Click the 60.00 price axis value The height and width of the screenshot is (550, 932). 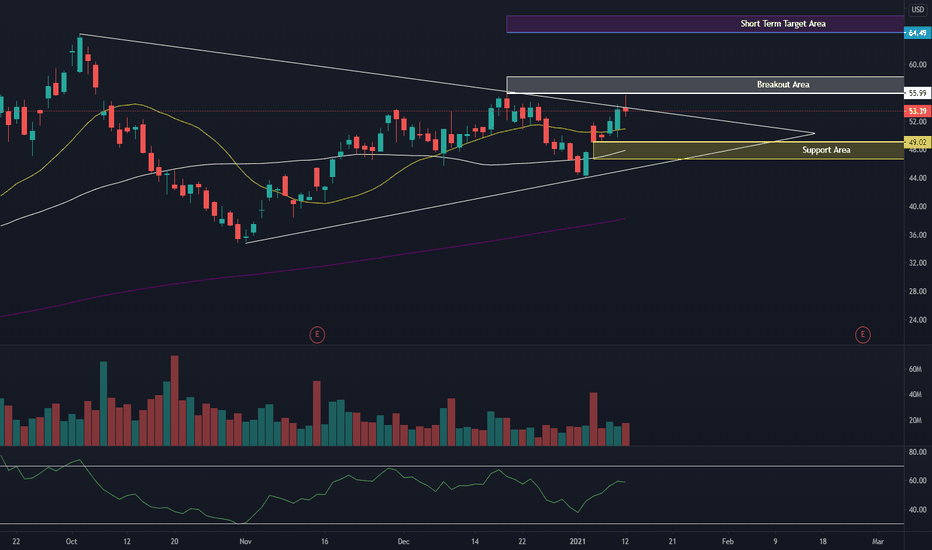pyautogui.click(x=917, y=65)
